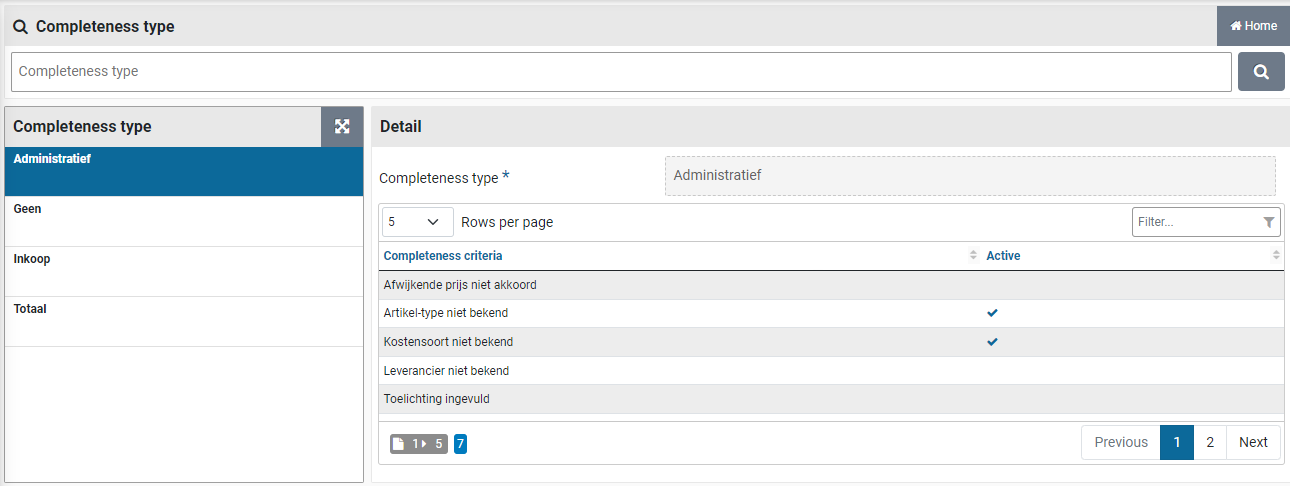Open the Rows per page dropdown
Screen dimensions: 1290x486
click(414, 222)
